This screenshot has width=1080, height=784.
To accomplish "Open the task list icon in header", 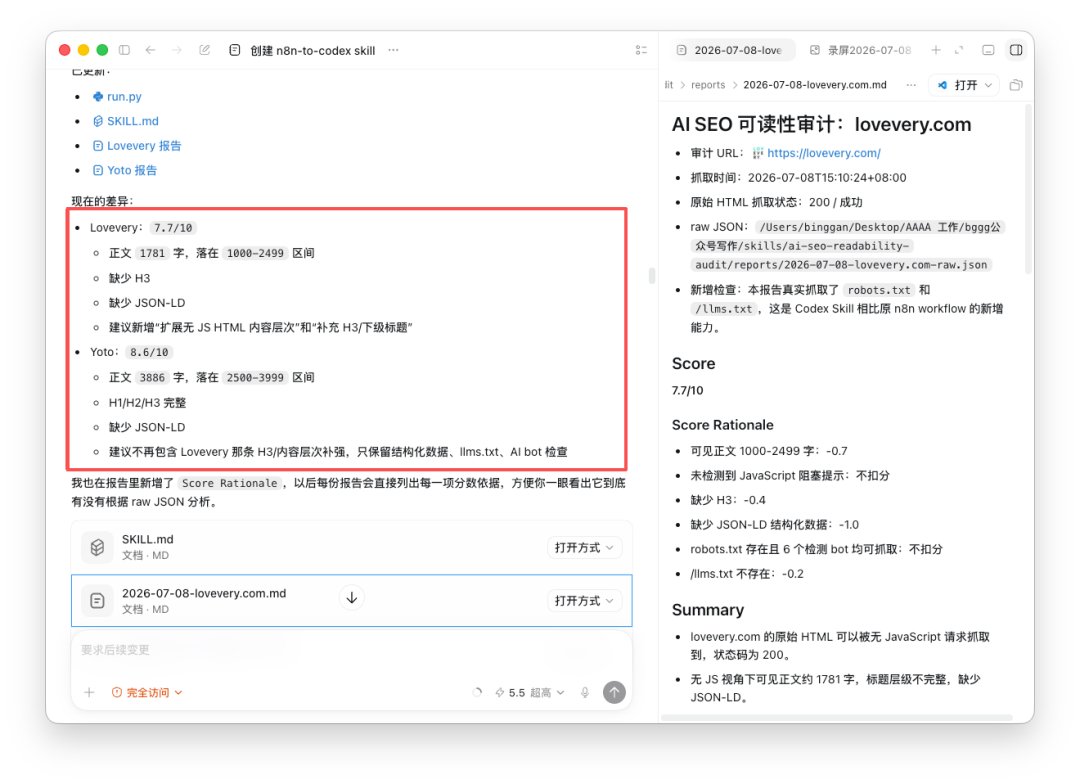I will (x=641, y=50).
